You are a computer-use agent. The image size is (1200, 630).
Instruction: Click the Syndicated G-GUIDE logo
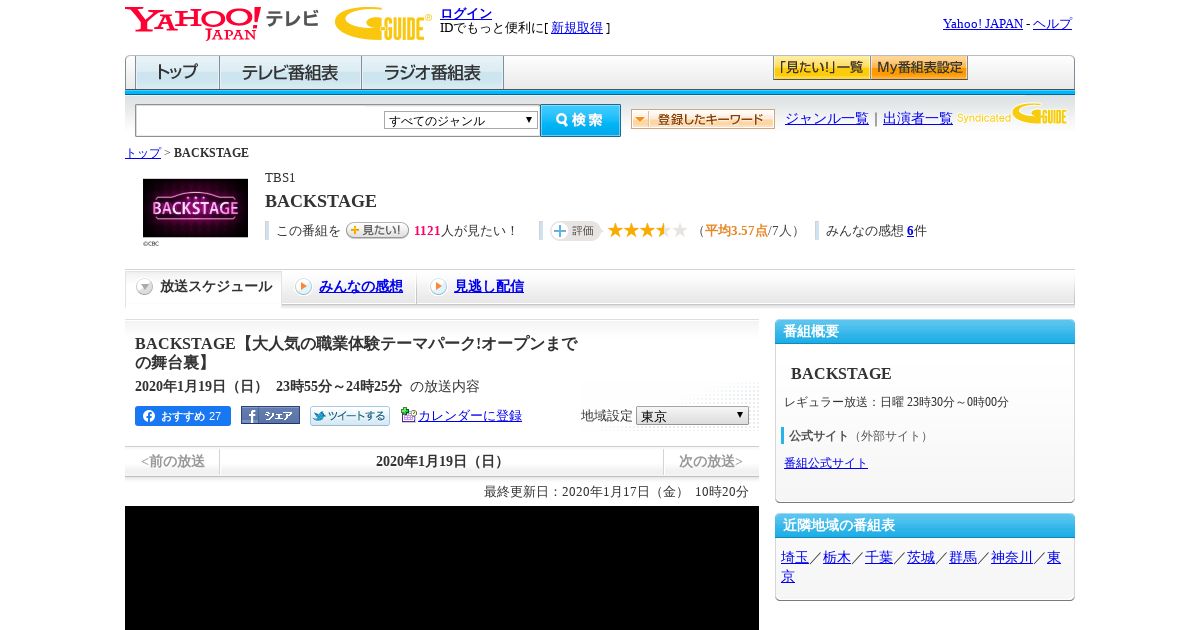tap(1012, 115)
